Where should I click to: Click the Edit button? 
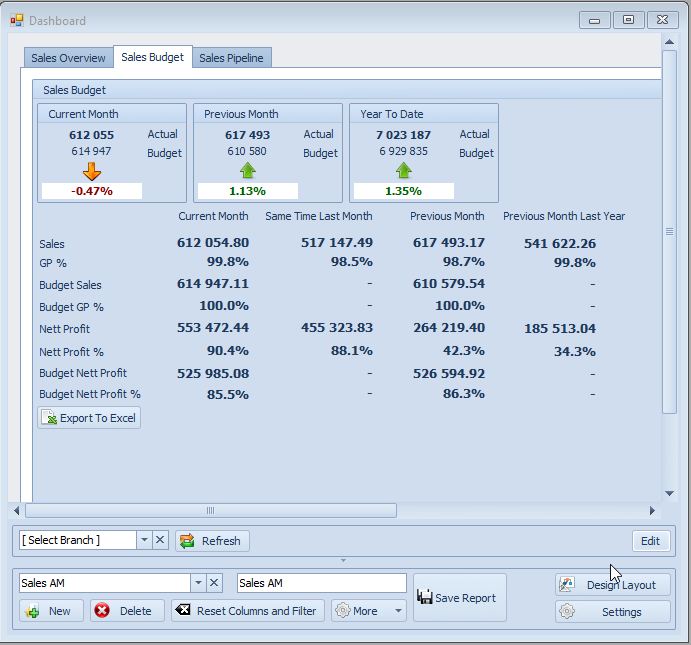coord(651,541)
